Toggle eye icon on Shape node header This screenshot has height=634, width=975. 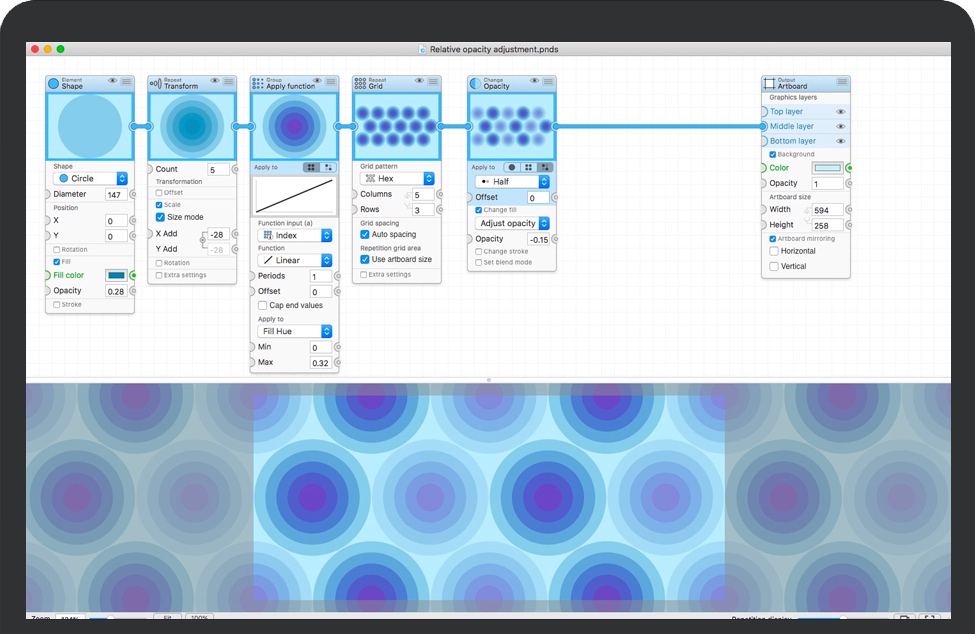point(112,81)
